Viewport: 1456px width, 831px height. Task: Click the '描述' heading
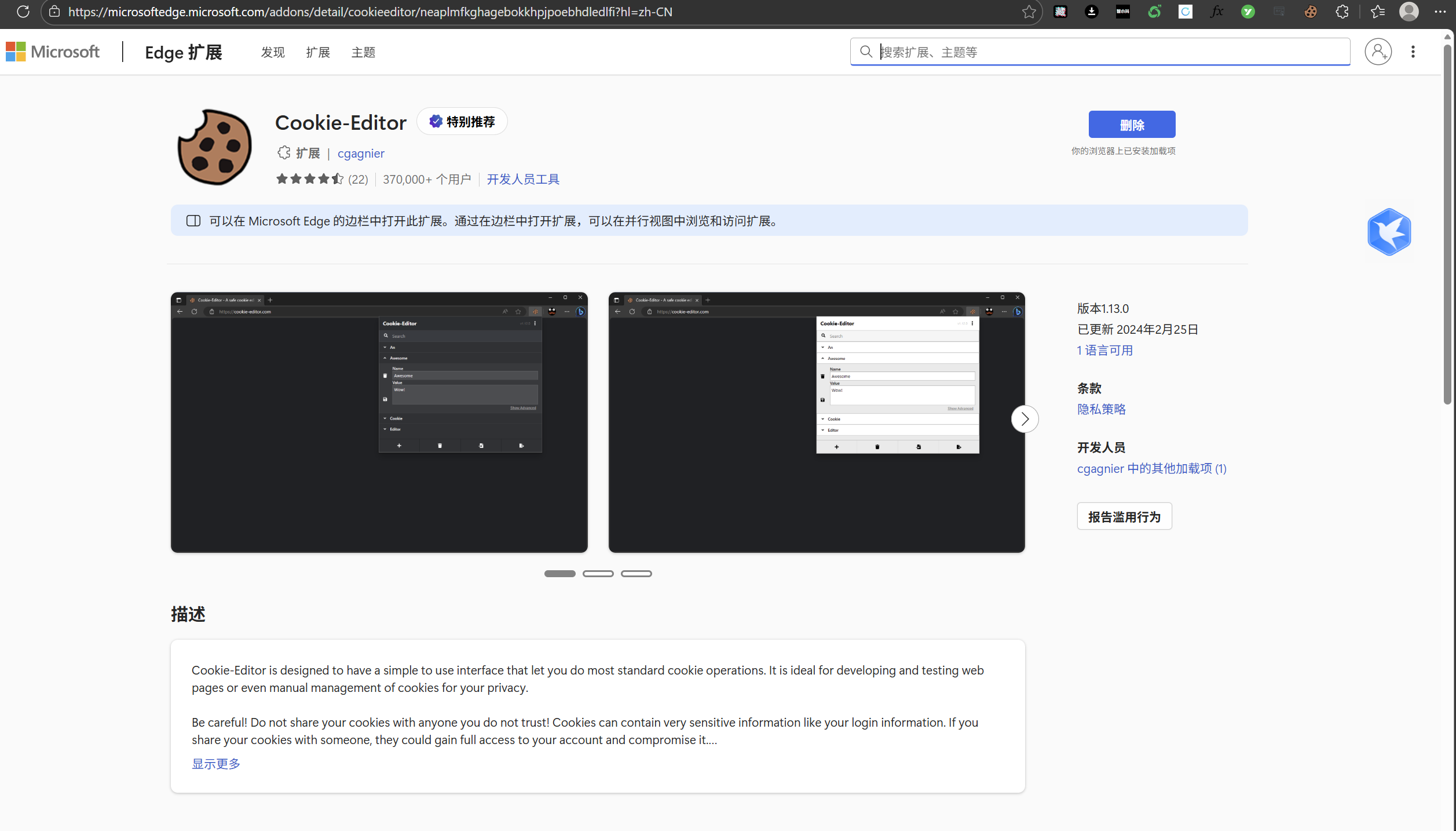188,614
